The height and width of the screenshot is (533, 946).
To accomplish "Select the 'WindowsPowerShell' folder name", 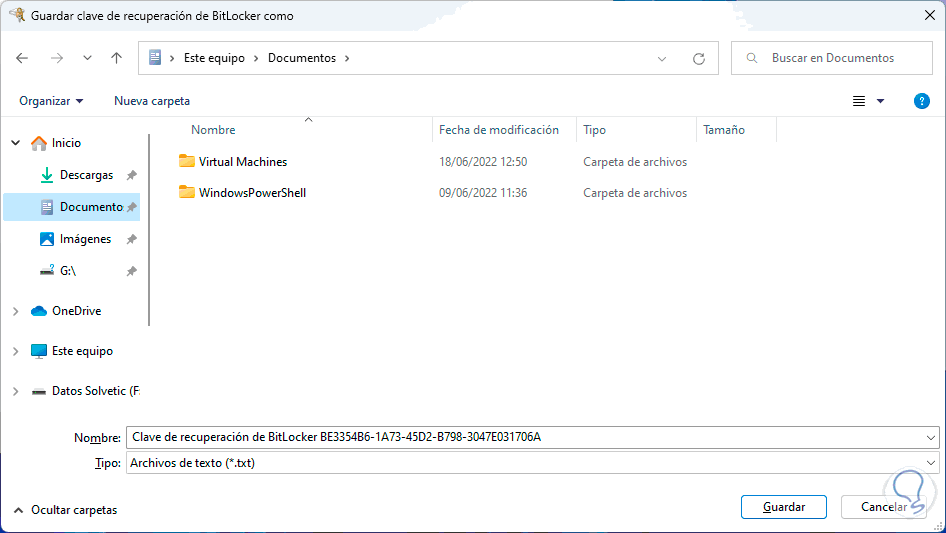I will click(252, 193).
